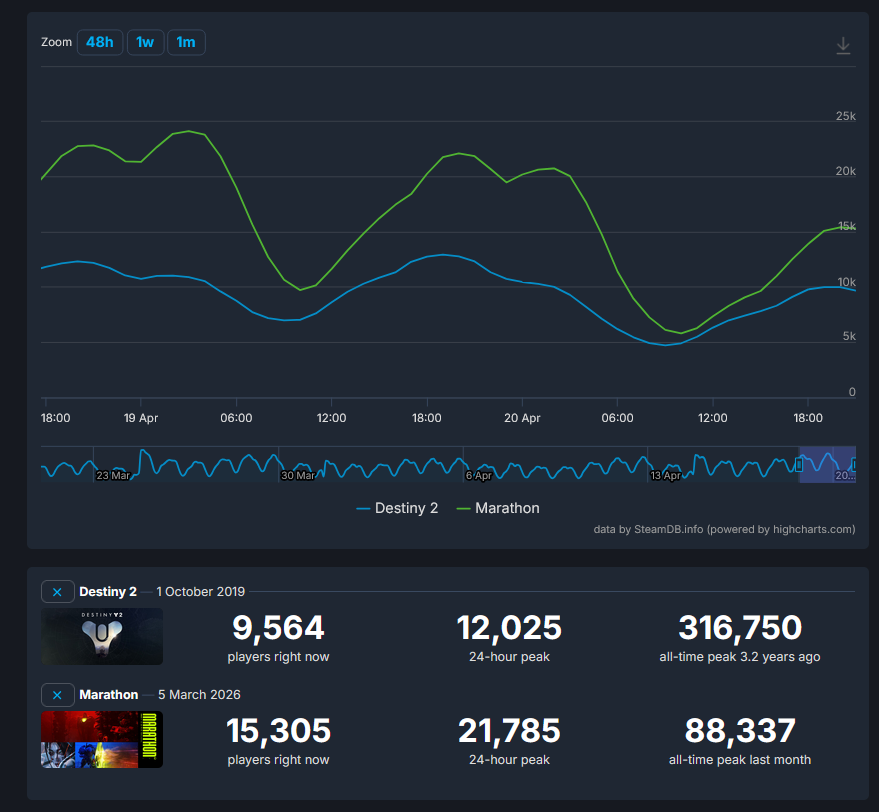Click the '9,564' players right now value
Screen dimensions: 879x812
pos(278,628)
